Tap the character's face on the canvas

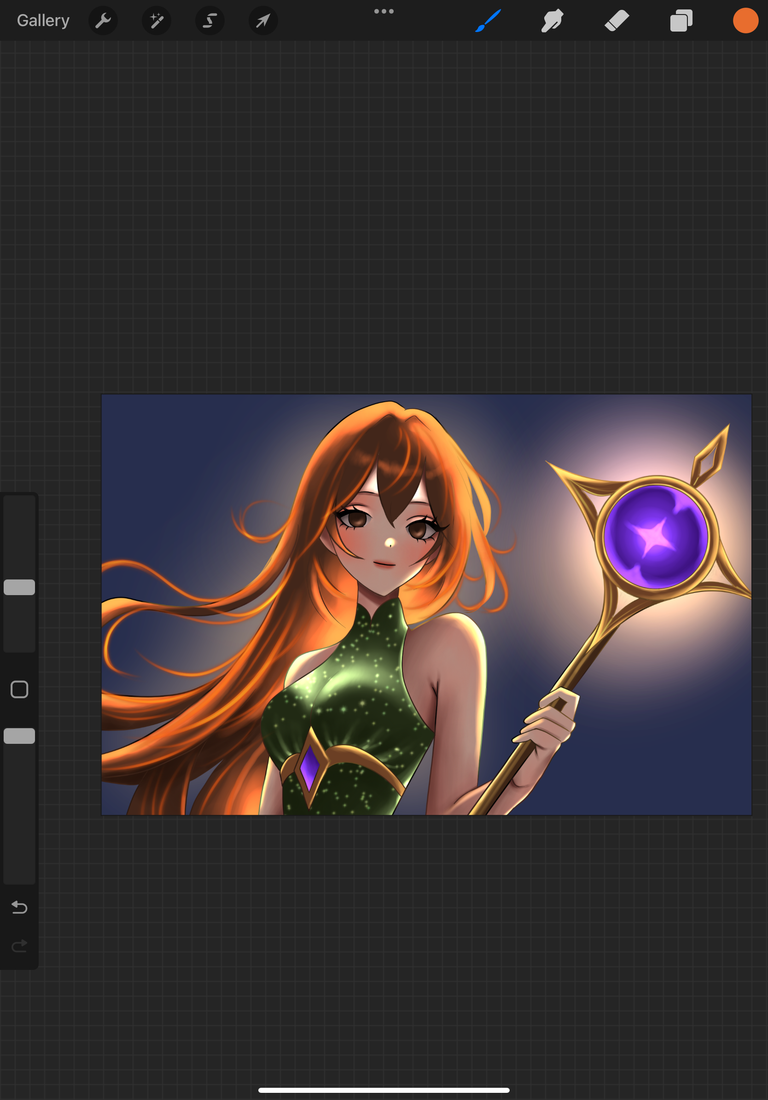(x=387, y=537)
